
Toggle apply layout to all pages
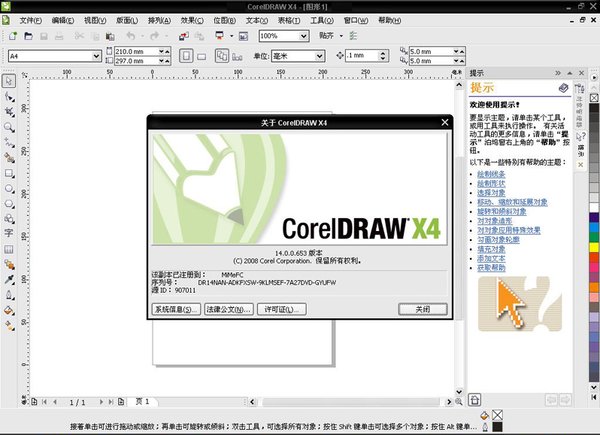coord(222,56)
